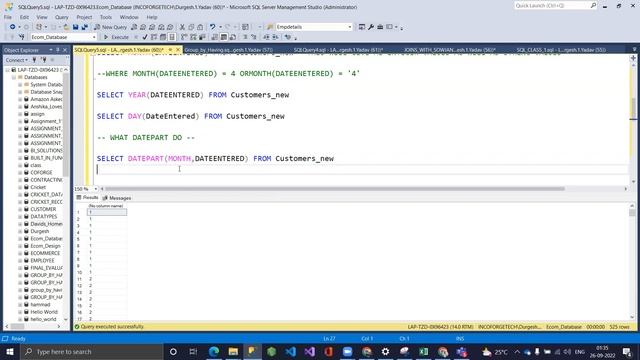Select the Hello World database
The image size is (640, 360).
click(x=44, y=312)
